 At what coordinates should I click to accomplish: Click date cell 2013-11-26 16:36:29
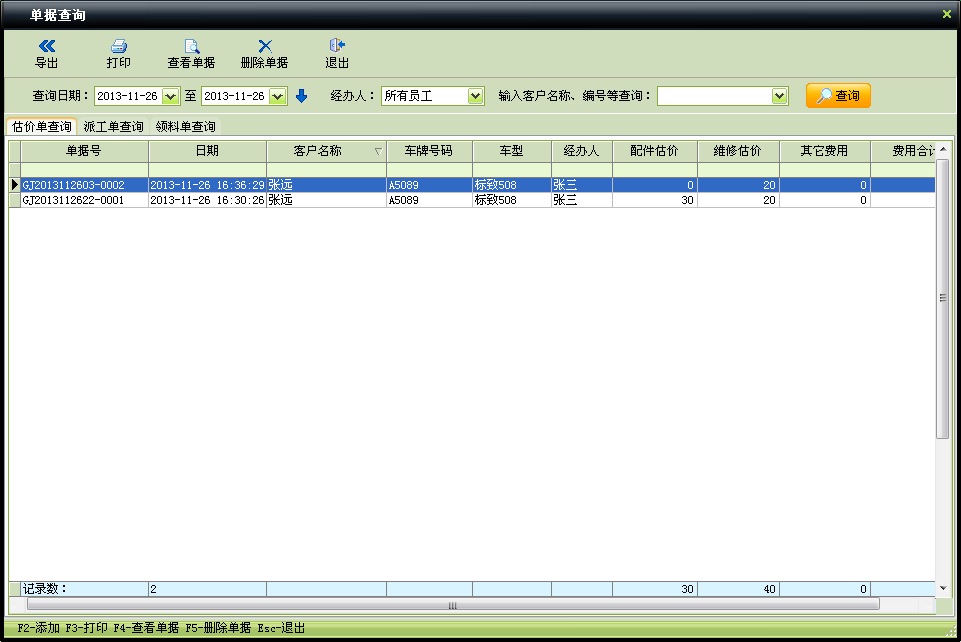(207, 185)
